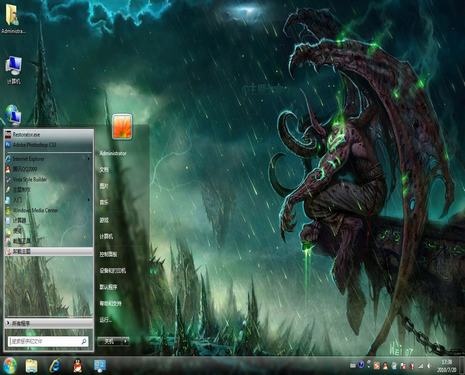Open the 入门 Getting Started entry
The height and width of the screenshot is (375, 465).
pyautogui.click(x=49, y=200)
